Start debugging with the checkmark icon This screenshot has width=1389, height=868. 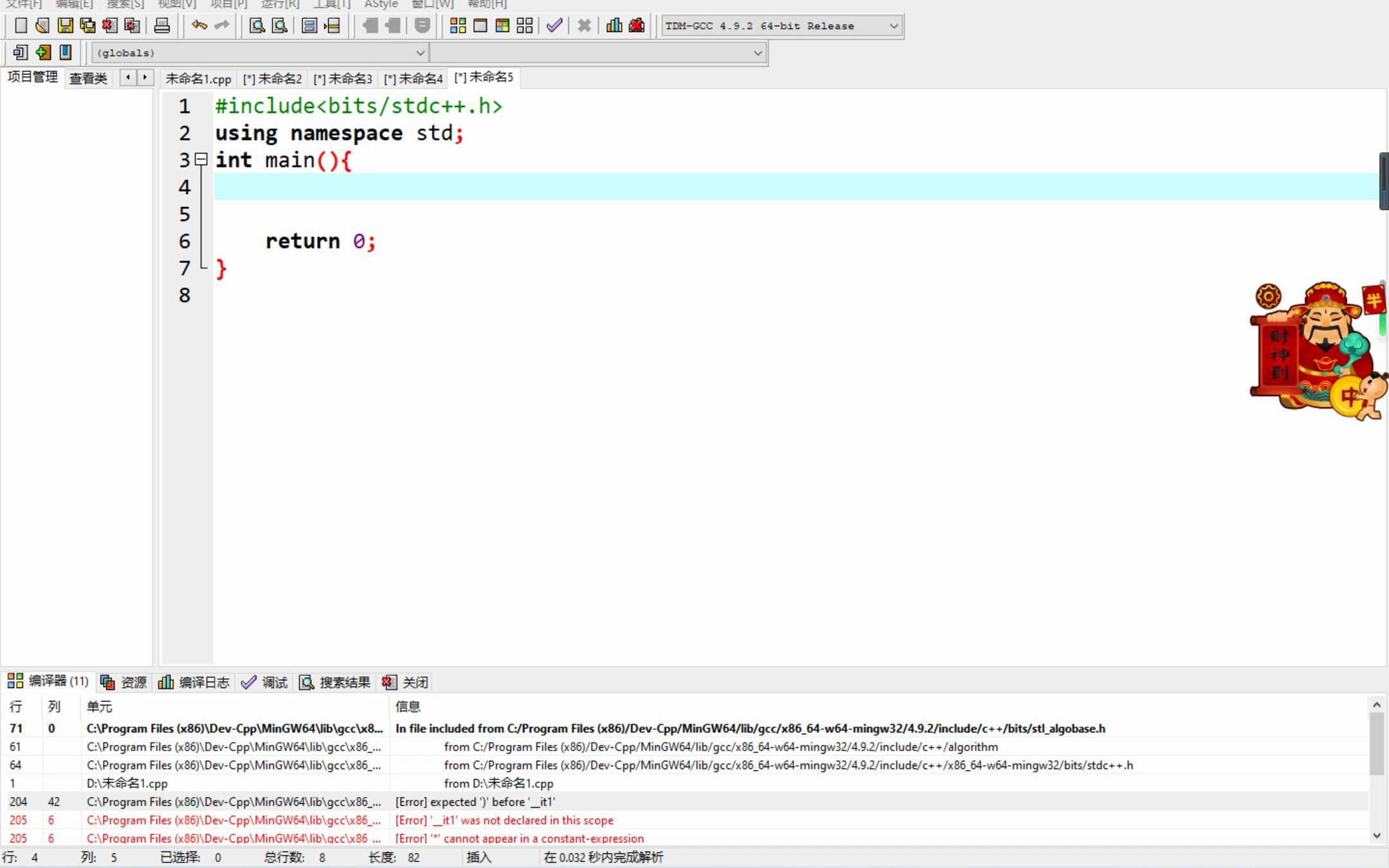(553, 26)
